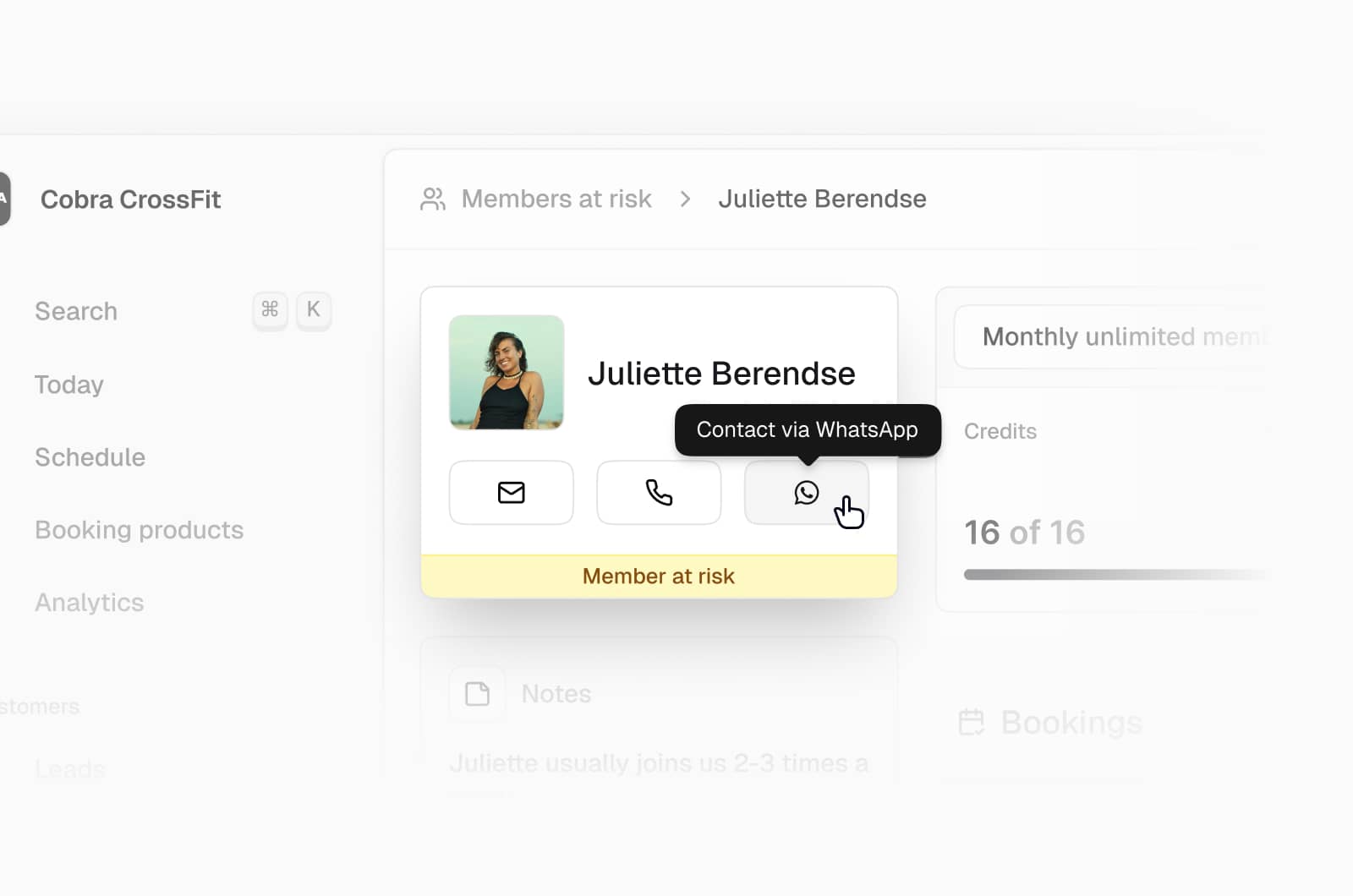
Task: Select Juliette Berendse's profile photo
Action: pos(507,373)
